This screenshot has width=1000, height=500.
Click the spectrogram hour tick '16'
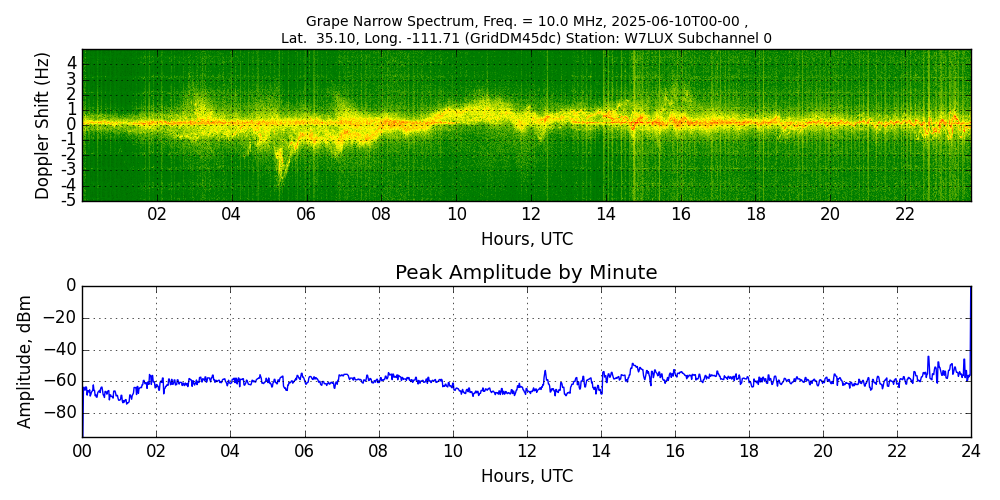click(680, 216)
